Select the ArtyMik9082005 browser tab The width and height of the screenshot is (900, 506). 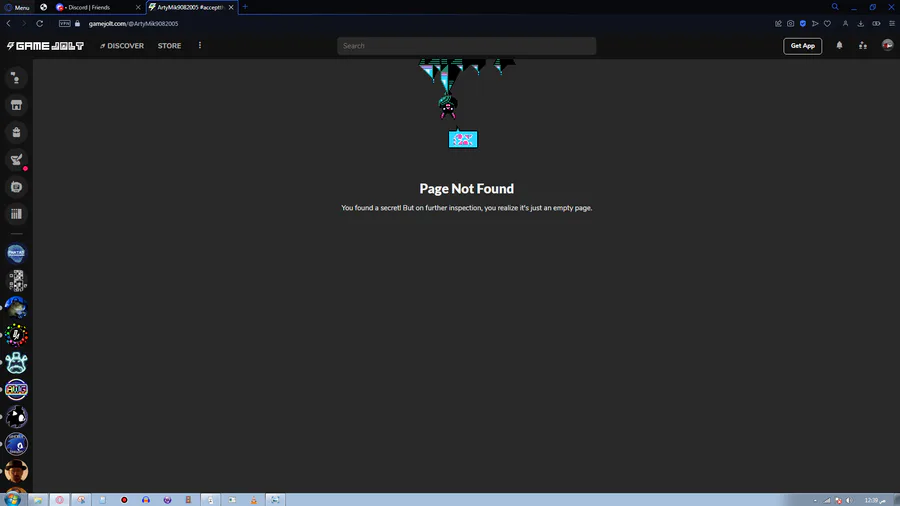tap(190, 7)
